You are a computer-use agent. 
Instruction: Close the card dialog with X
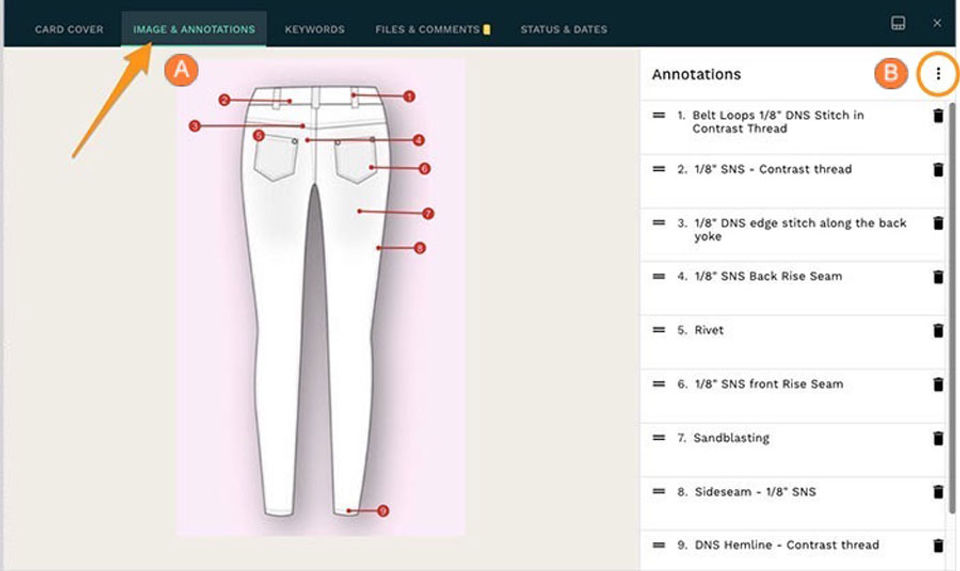(x=937, y=23)
